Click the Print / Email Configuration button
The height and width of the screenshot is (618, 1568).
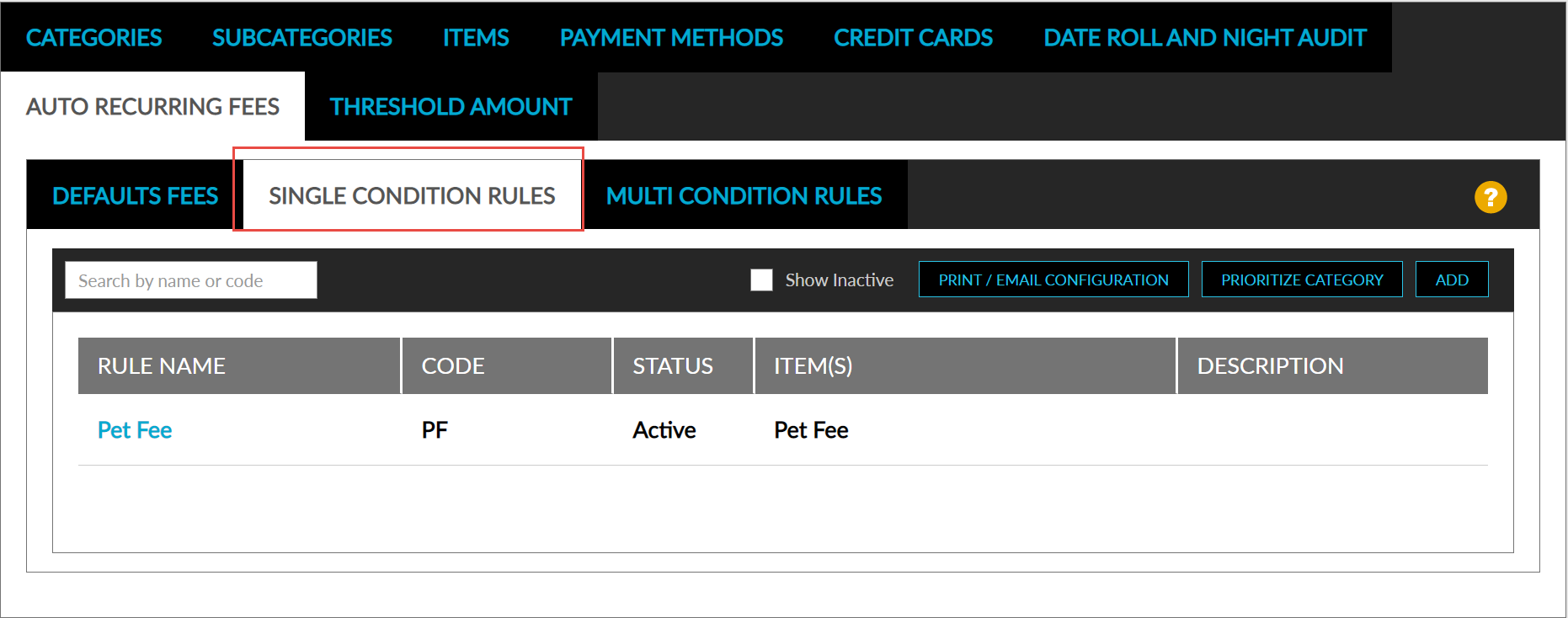[x=1053, y=280]
